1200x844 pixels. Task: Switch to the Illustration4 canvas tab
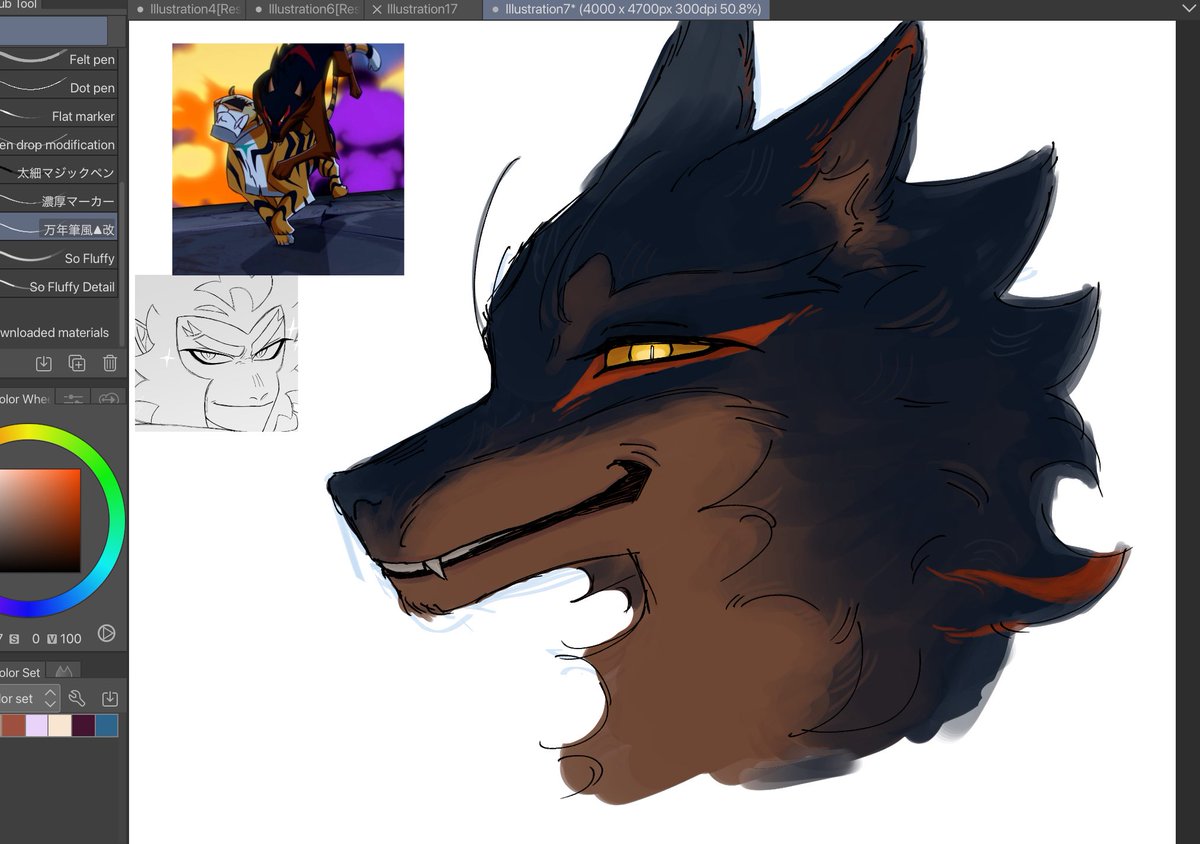pos(188,9)
